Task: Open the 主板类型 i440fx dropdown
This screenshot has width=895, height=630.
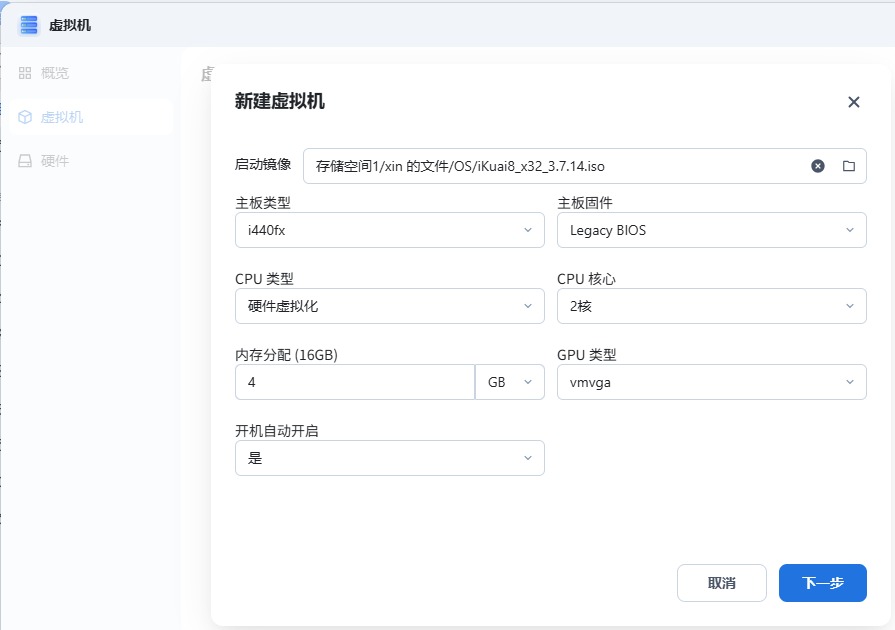Action: 389,230
